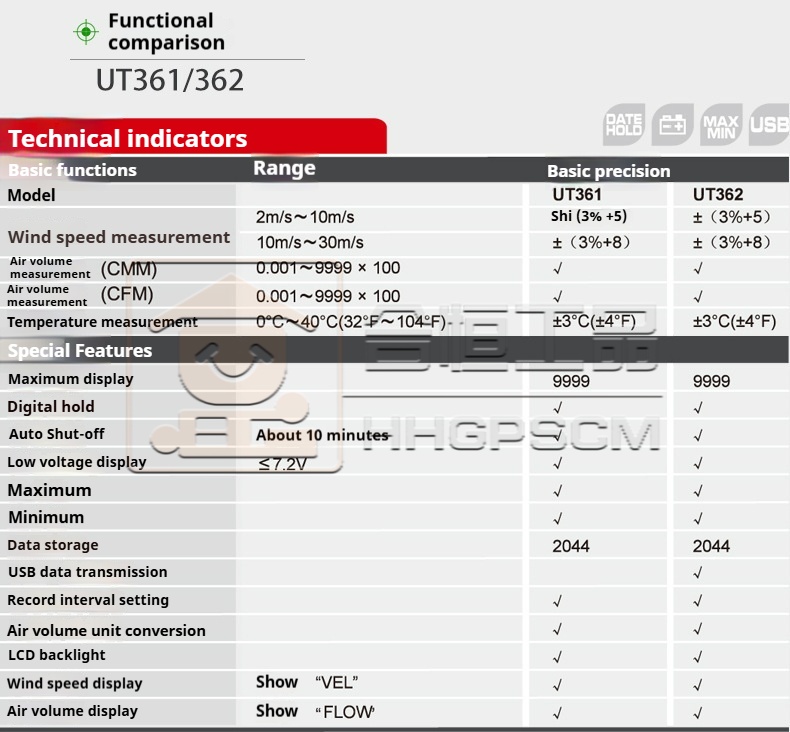This screenshot has height=732, width=790.
Task: Click the UT361/362 title text
Action: click(170, 80)
